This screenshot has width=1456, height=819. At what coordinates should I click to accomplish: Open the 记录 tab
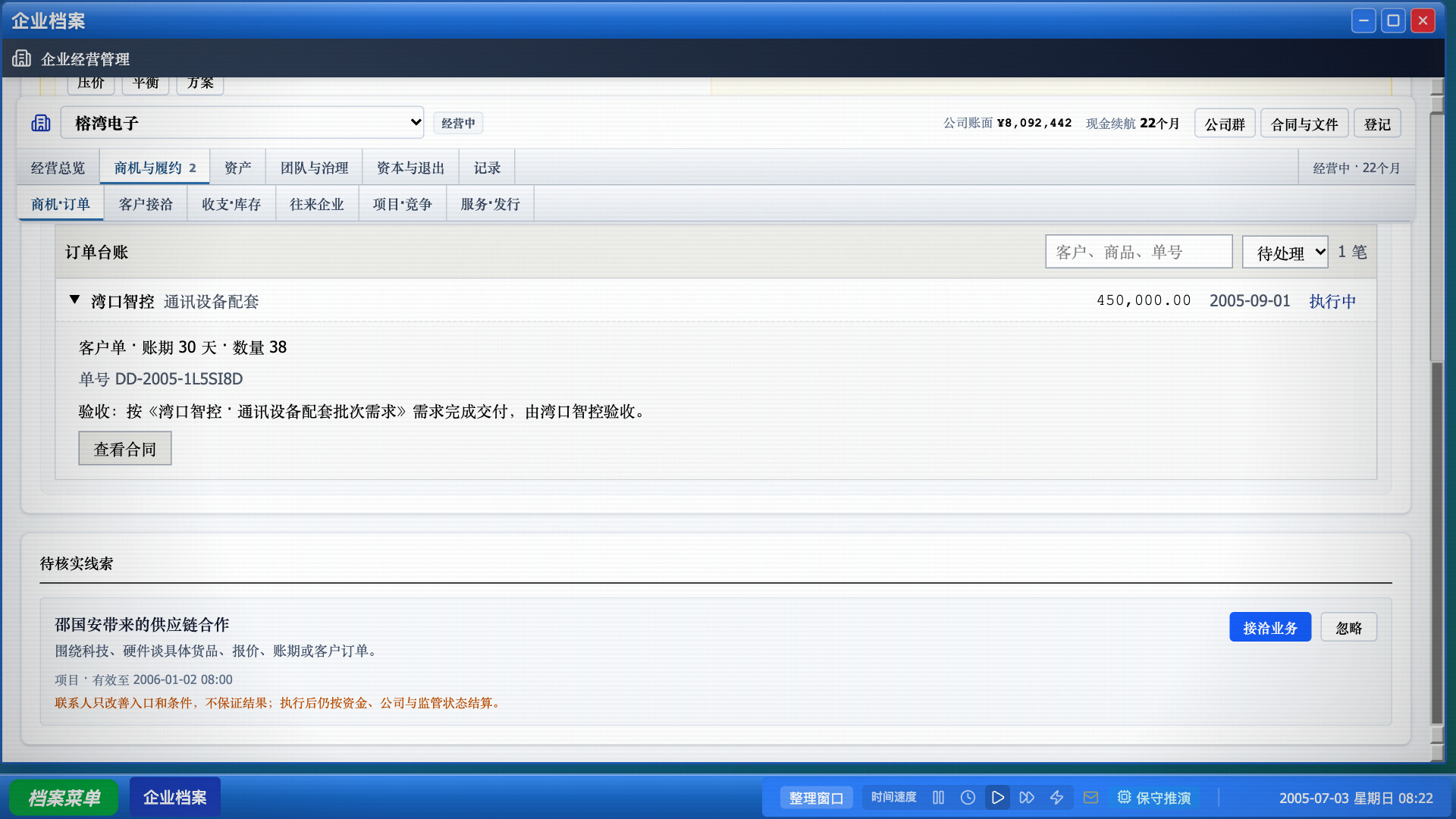pos(487,168)
